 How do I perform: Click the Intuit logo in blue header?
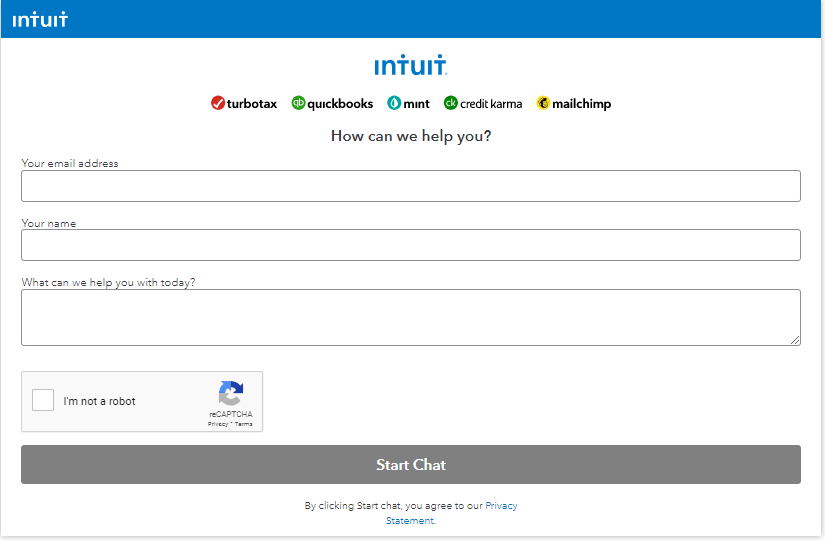(40, 19)
